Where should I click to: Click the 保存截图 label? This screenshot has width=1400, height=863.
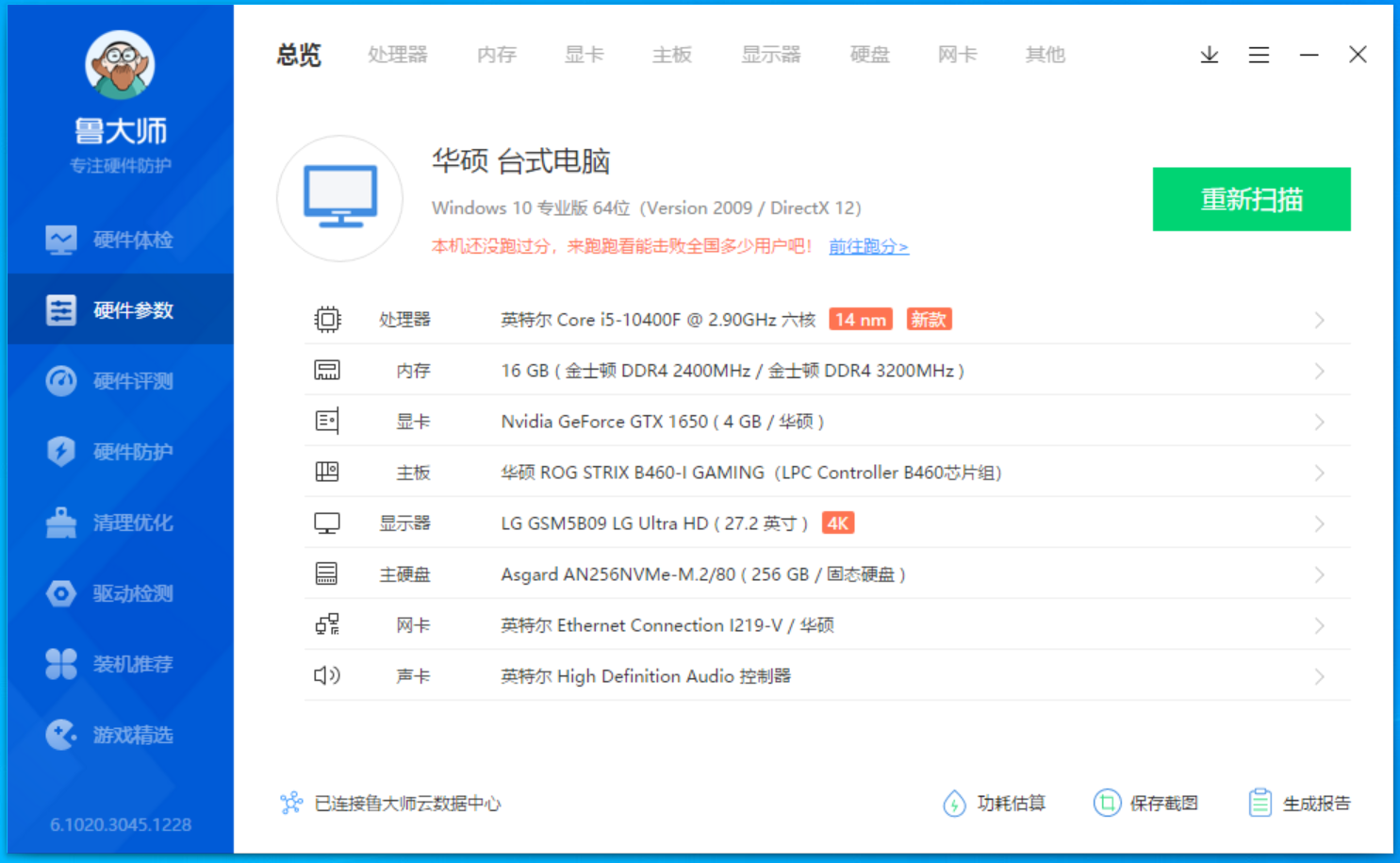tap(1164, 804)
